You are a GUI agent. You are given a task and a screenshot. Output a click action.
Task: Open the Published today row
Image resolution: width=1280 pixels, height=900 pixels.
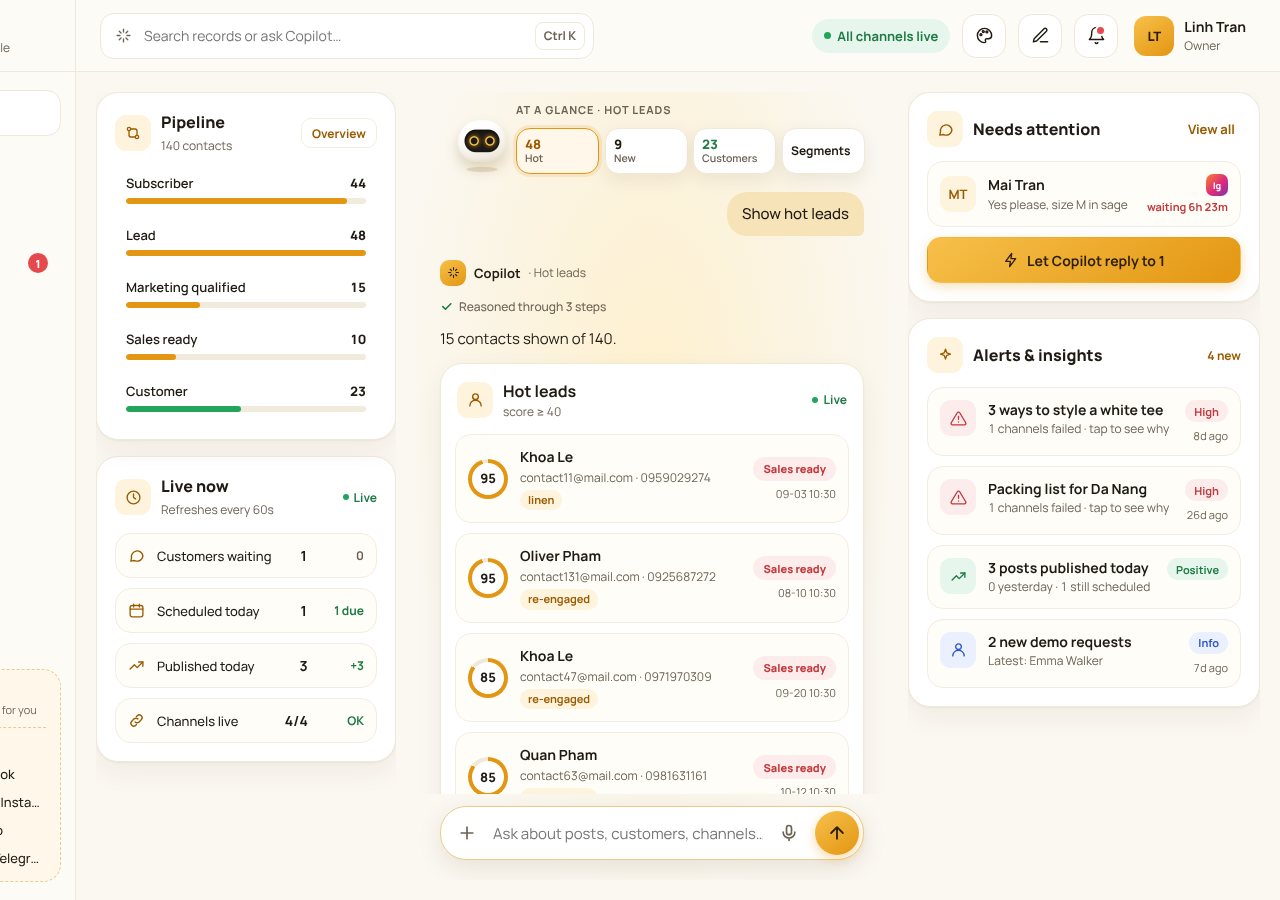pos(246,666)
